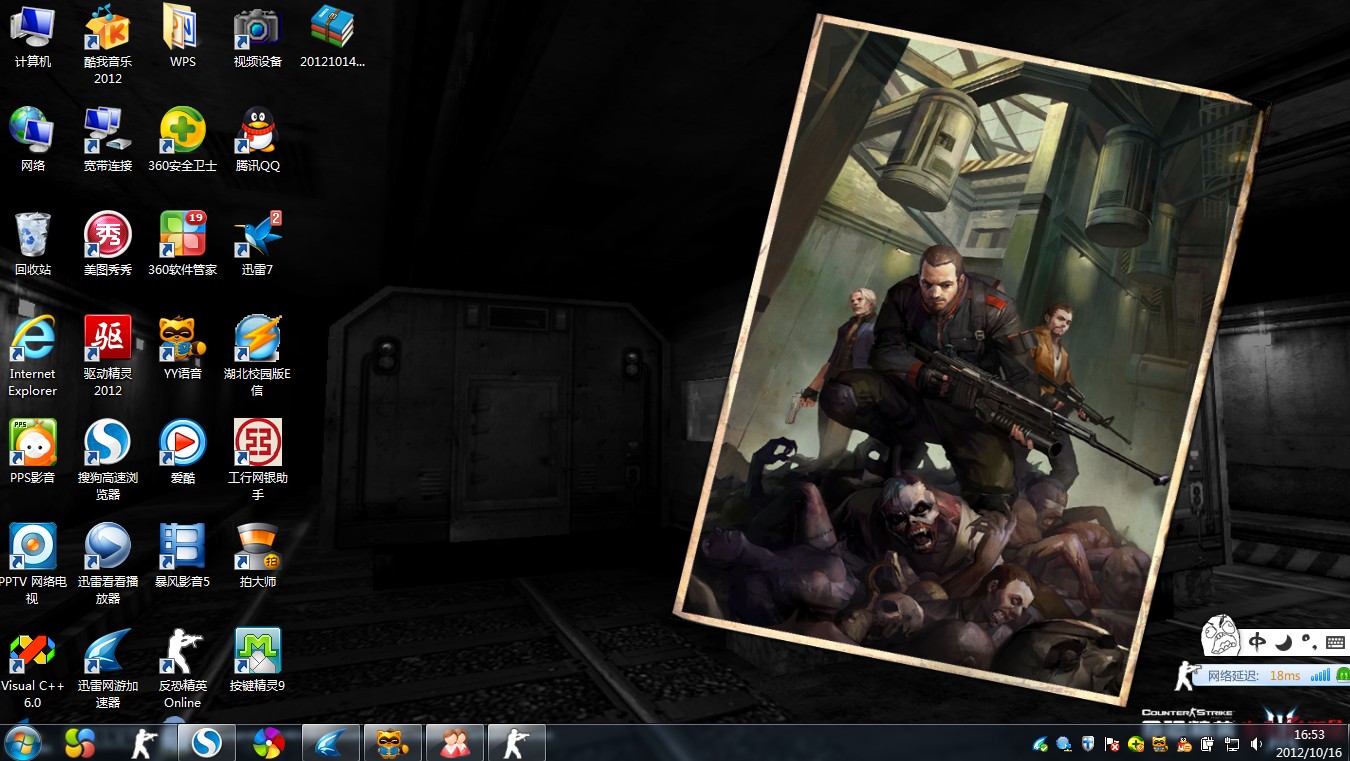Click the Windows Start orb
This screenshot has height=761, width=1350.
click(x=23, y=743)
